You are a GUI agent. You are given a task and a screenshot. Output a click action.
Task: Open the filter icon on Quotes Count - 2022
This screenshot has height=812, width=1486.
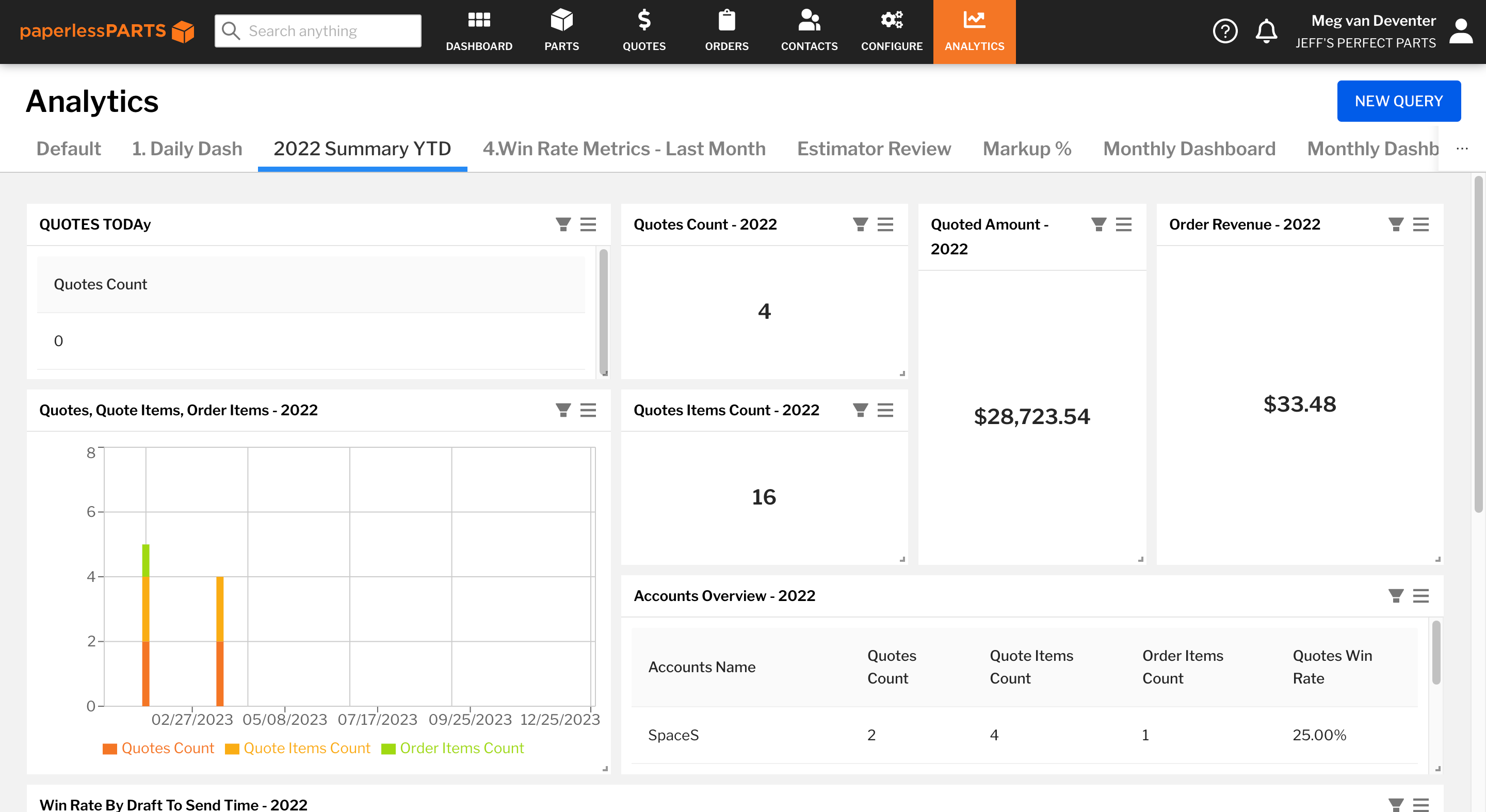pyautogui.click(x=859, y=224)
